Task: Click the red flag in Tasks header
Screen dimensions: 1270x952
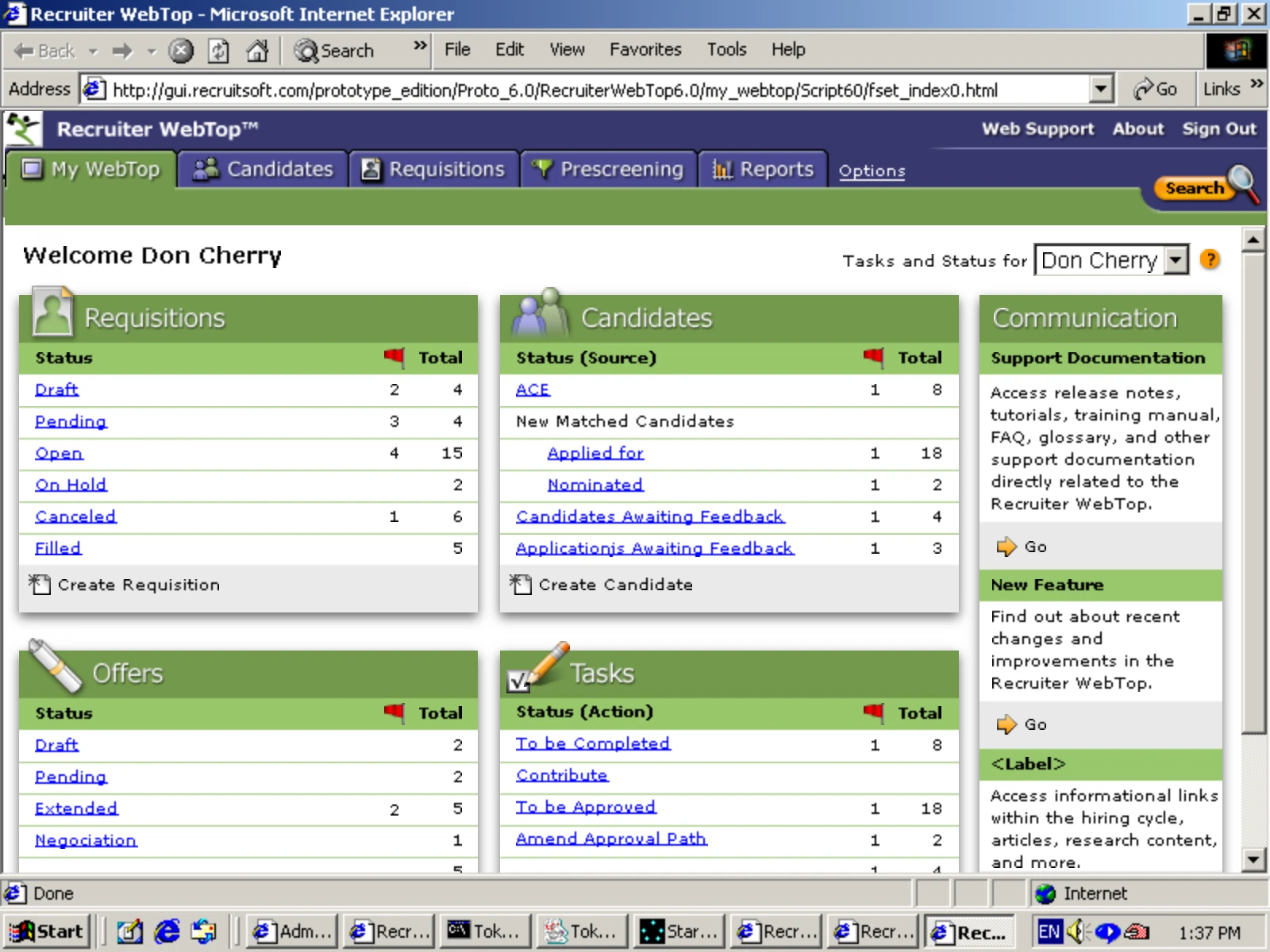Action: [x=873, y=712]
